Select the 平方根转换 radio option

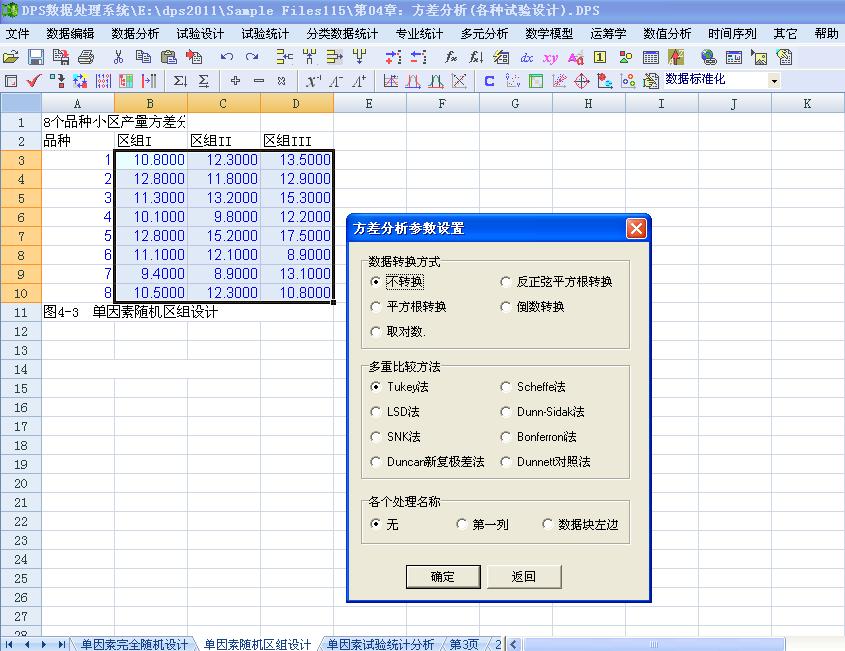[376, 307]
